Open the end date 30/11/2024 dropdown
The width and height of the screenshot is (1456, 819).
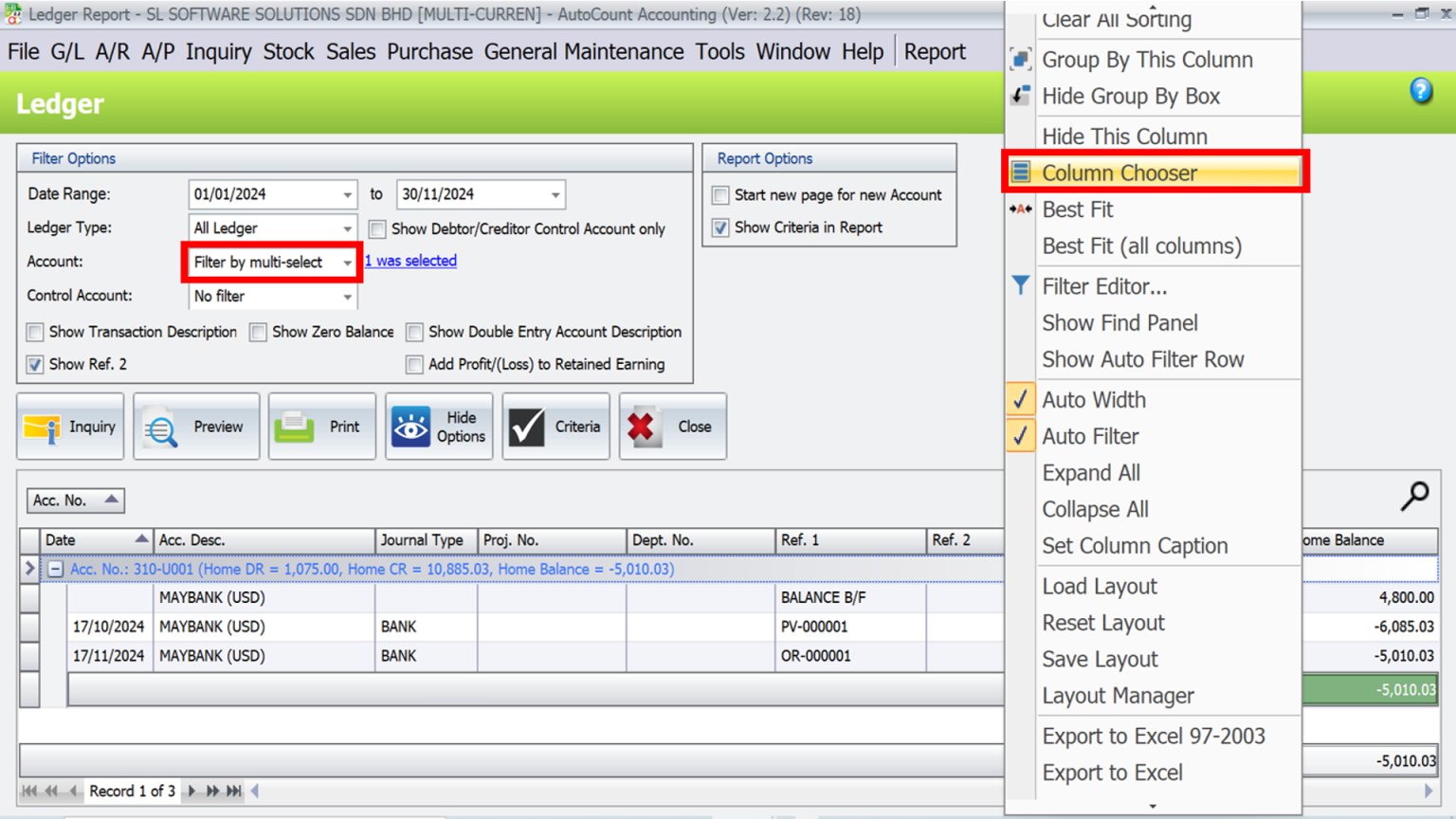[x=555, y=194]
